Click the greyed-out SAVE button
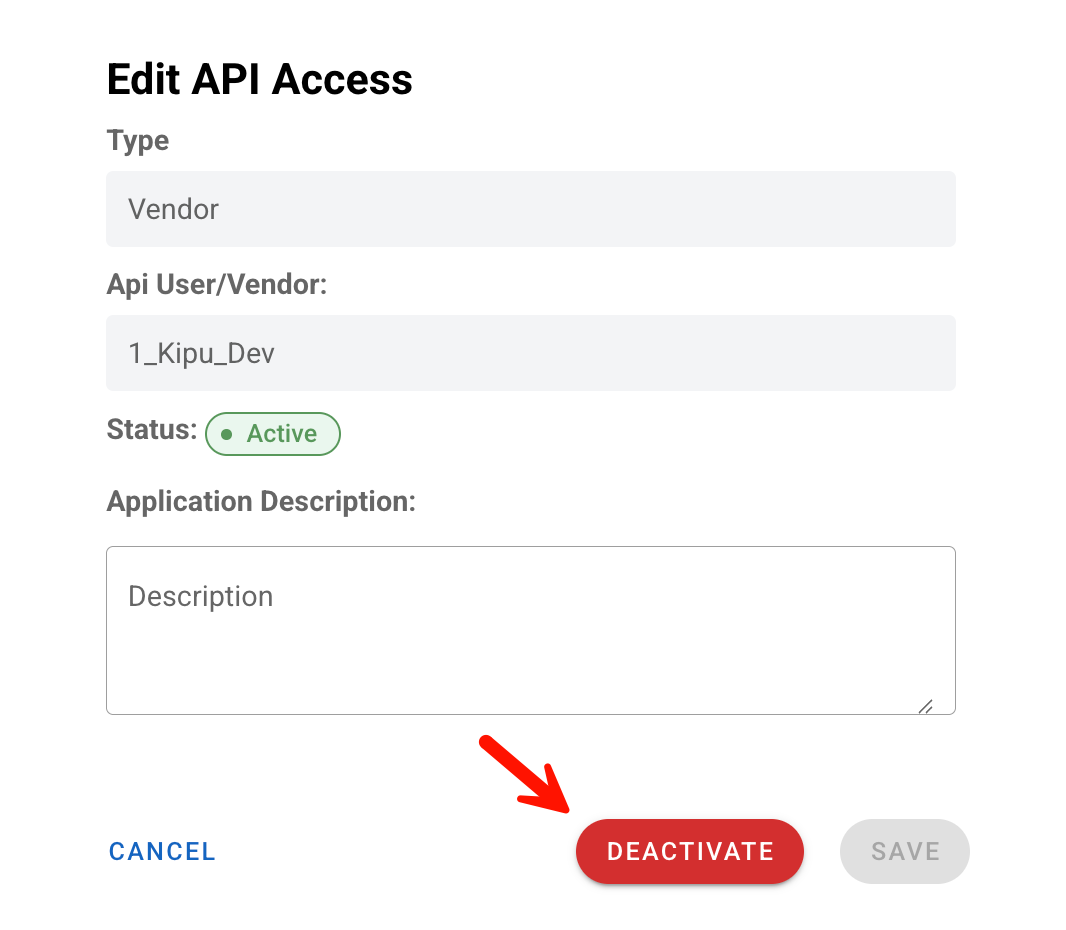1066x930 pixels. (905, 851)
